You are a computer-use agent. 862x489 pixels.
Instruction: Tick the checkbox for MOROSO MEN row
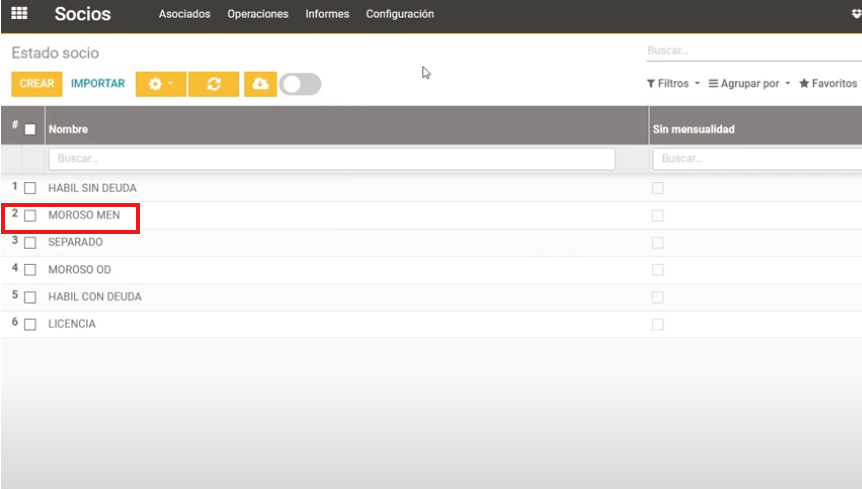pos(30,215)
